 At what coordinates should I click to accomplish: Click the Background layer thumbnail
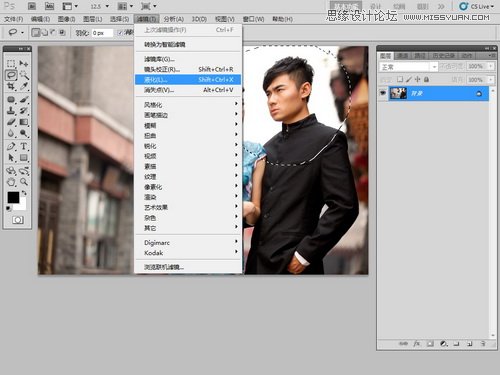[398, 93]
